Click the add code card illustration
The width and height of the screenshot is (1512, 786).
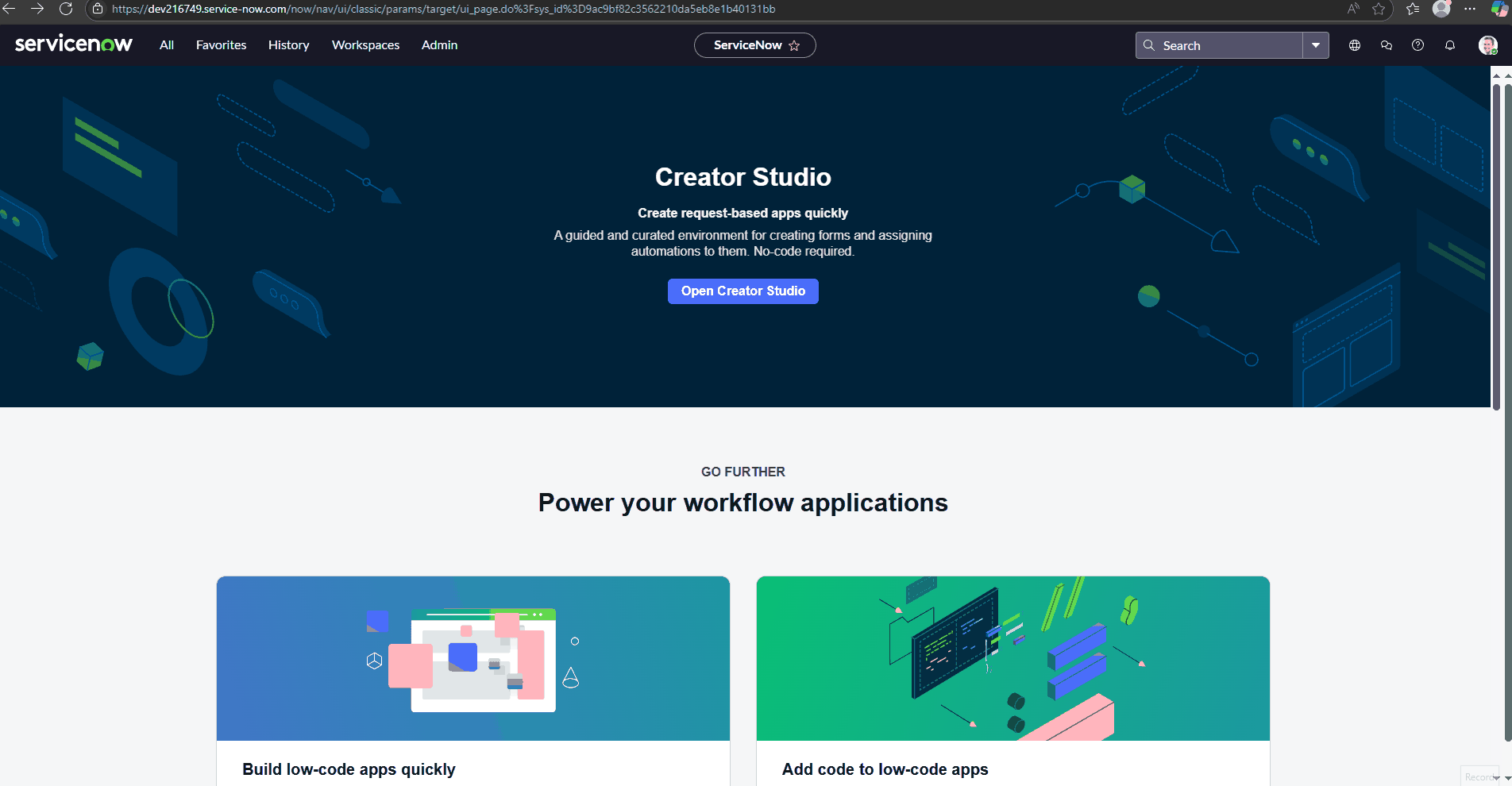1013,659
